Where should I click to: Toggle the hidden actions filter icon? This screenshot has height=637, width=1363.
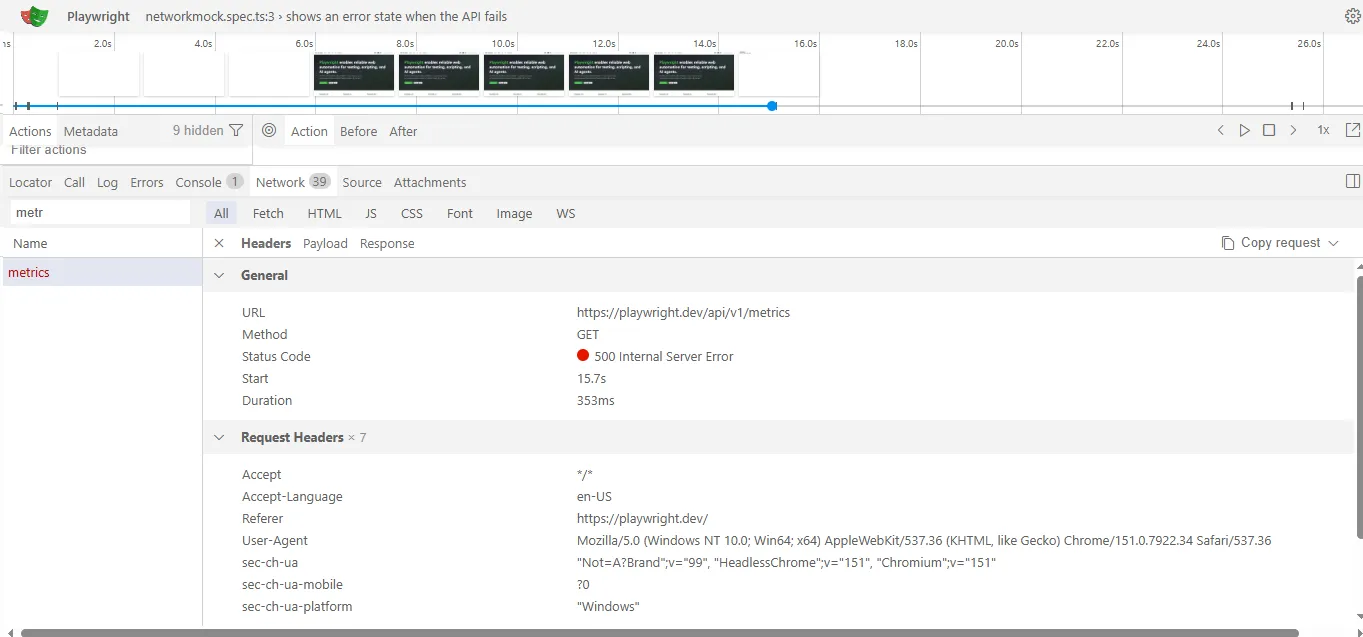coord(236,130)
